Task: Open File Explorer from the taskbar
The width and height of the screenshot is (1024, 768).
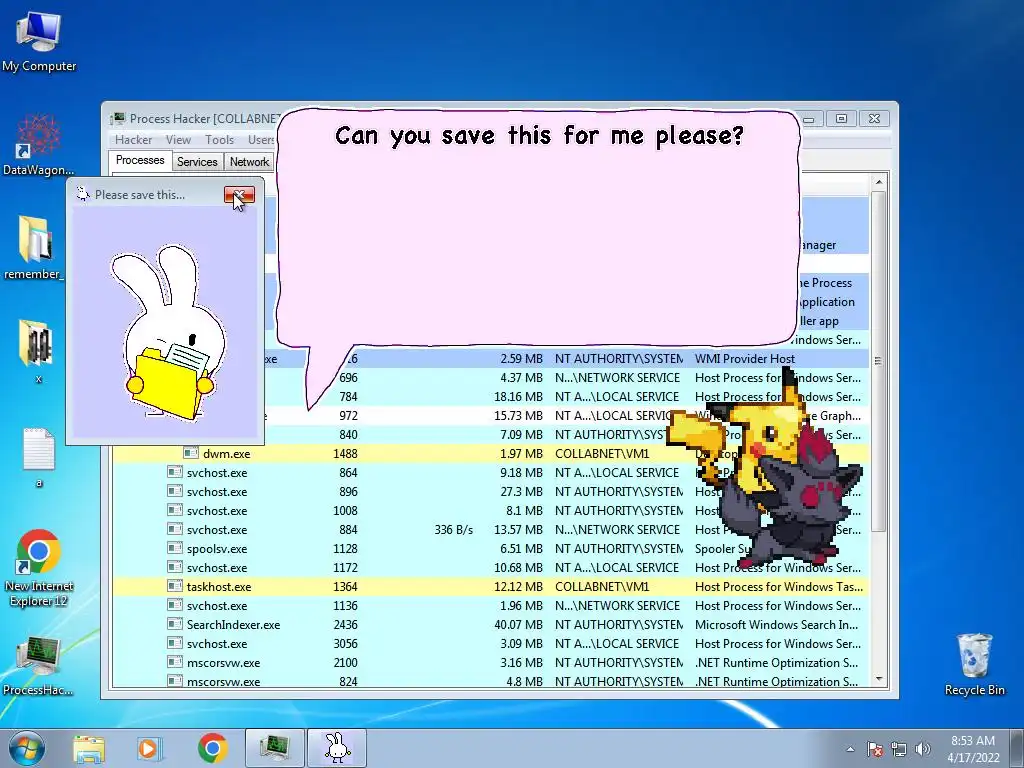Action: [x=89, y=749]
